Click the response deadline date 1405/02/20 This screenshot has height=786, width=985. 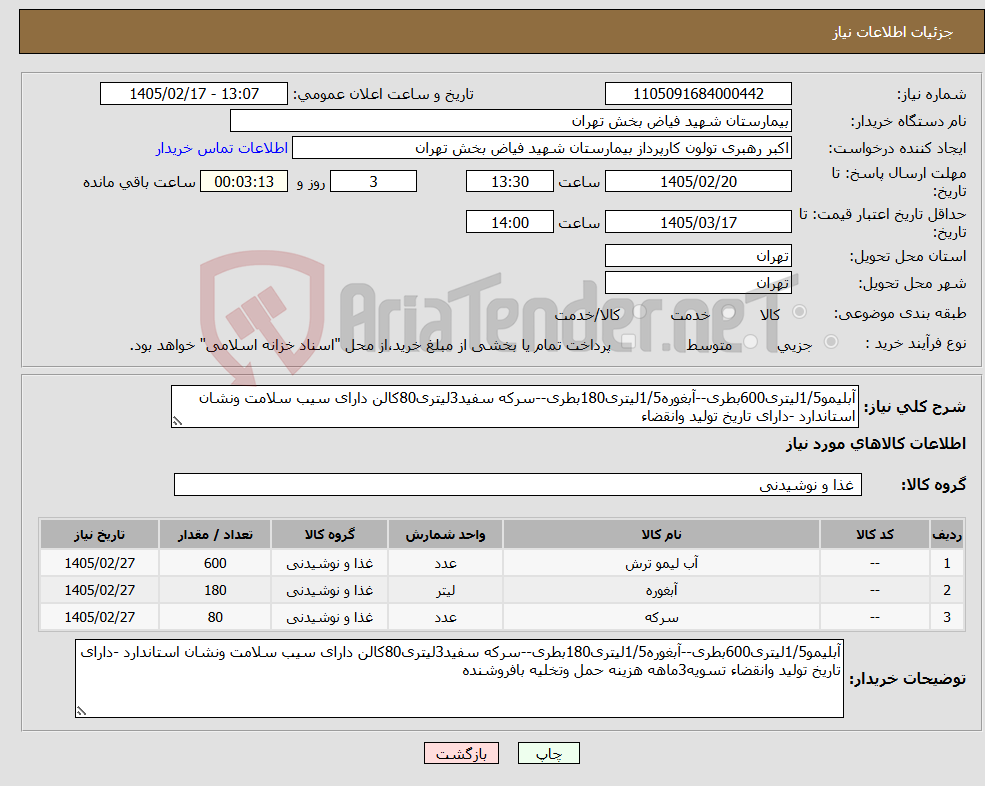[x=698, y=182]
